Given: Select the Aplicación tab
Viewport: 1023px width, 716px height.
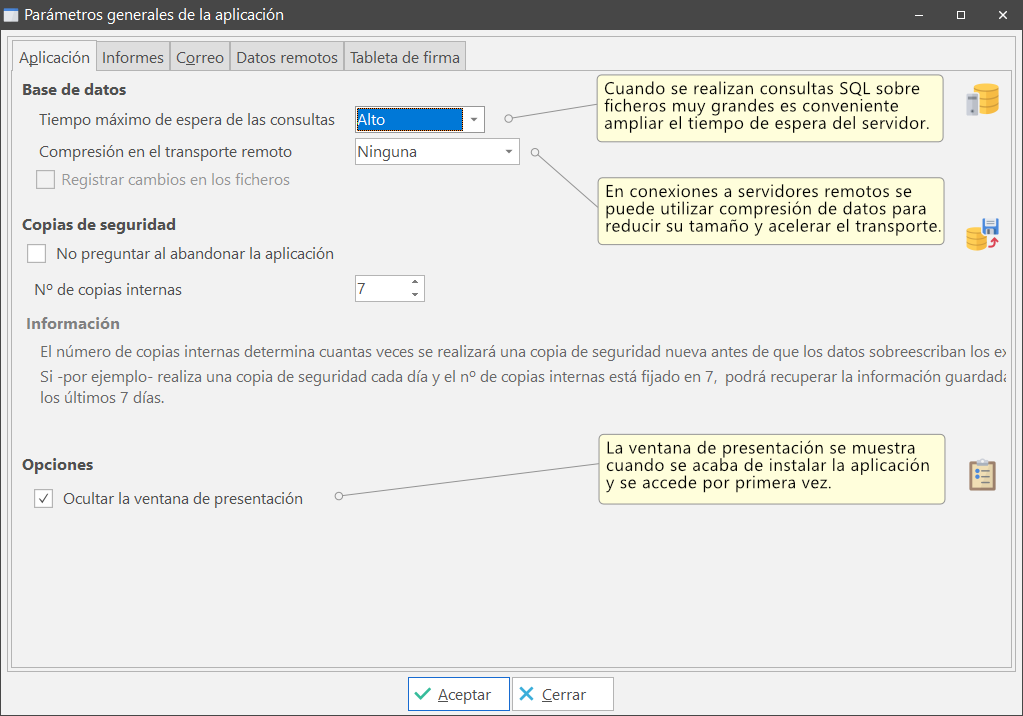Looking at the screenshot, I should (x=54, y=57).
